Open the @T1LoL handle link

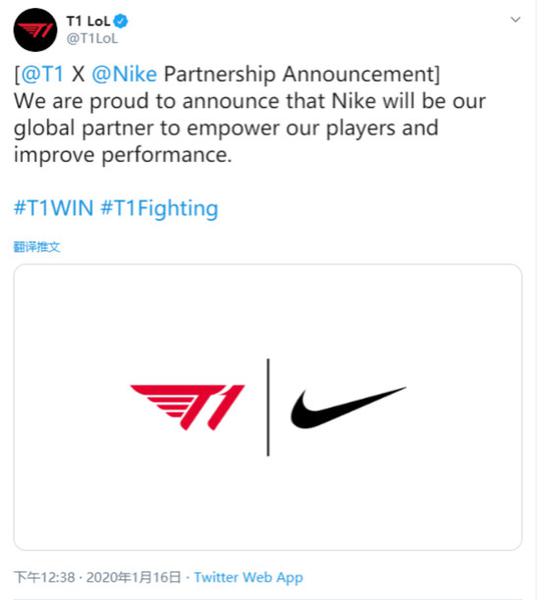pos(92,39)
